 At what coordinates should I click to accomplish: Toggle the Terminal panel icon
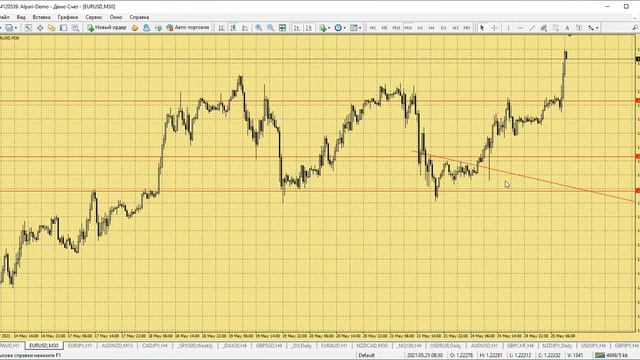pyautogui.click(x=63, y=27)
